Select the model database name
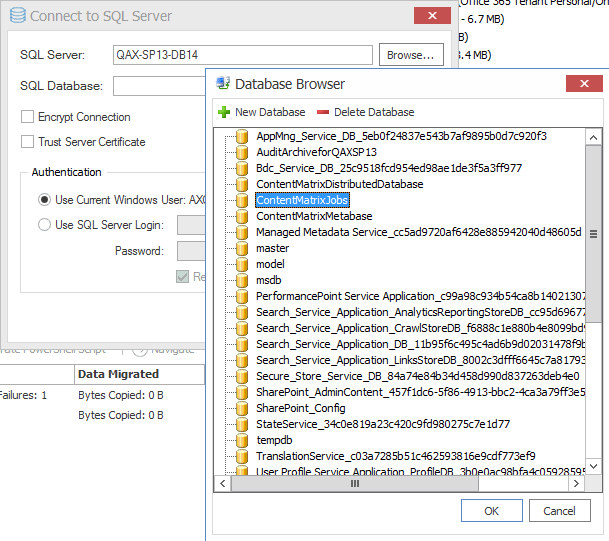The image size is (609, 541). (270, 264)
